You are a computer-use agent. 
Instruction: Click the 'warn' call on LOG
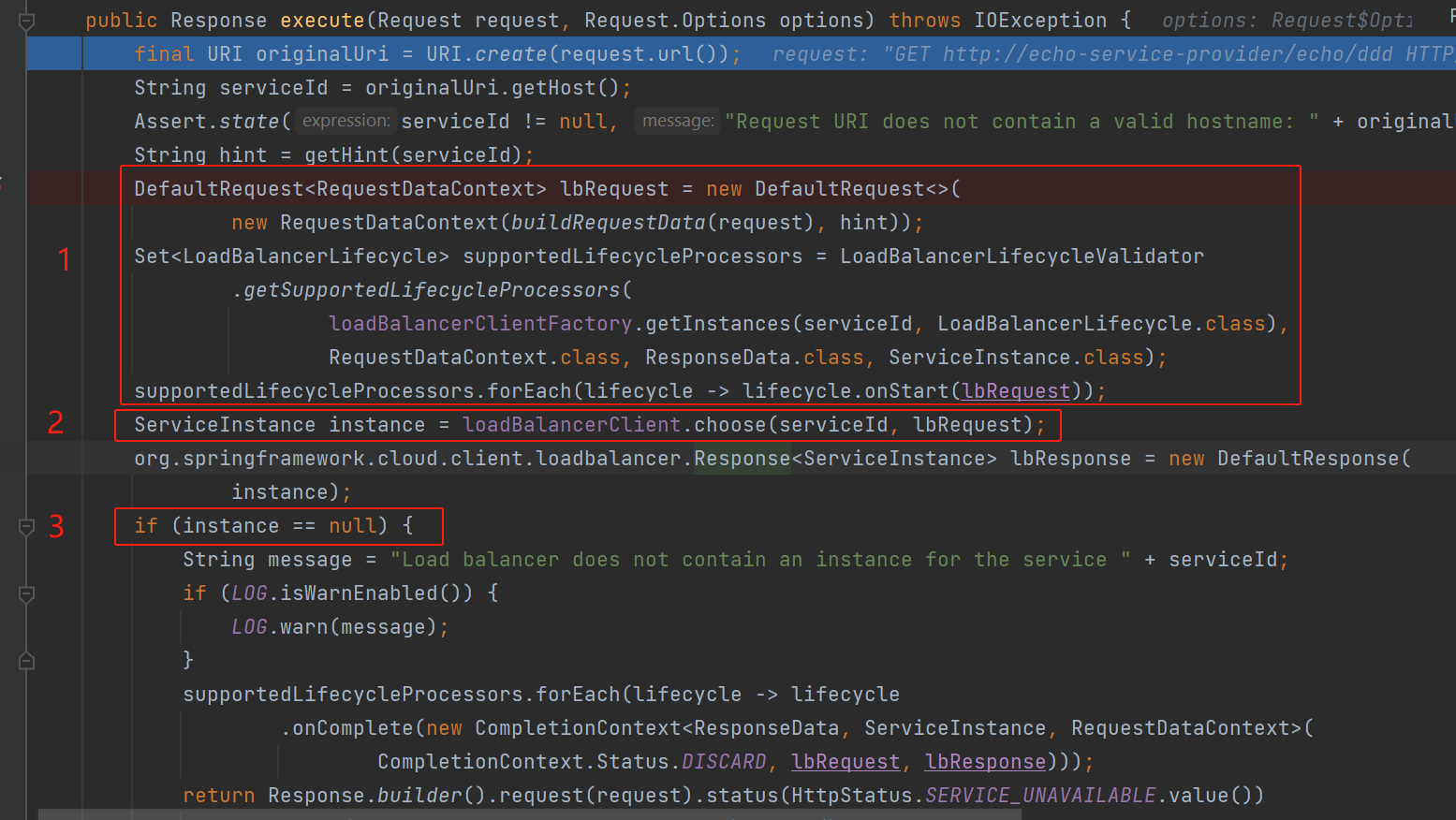tap(304, 627)
